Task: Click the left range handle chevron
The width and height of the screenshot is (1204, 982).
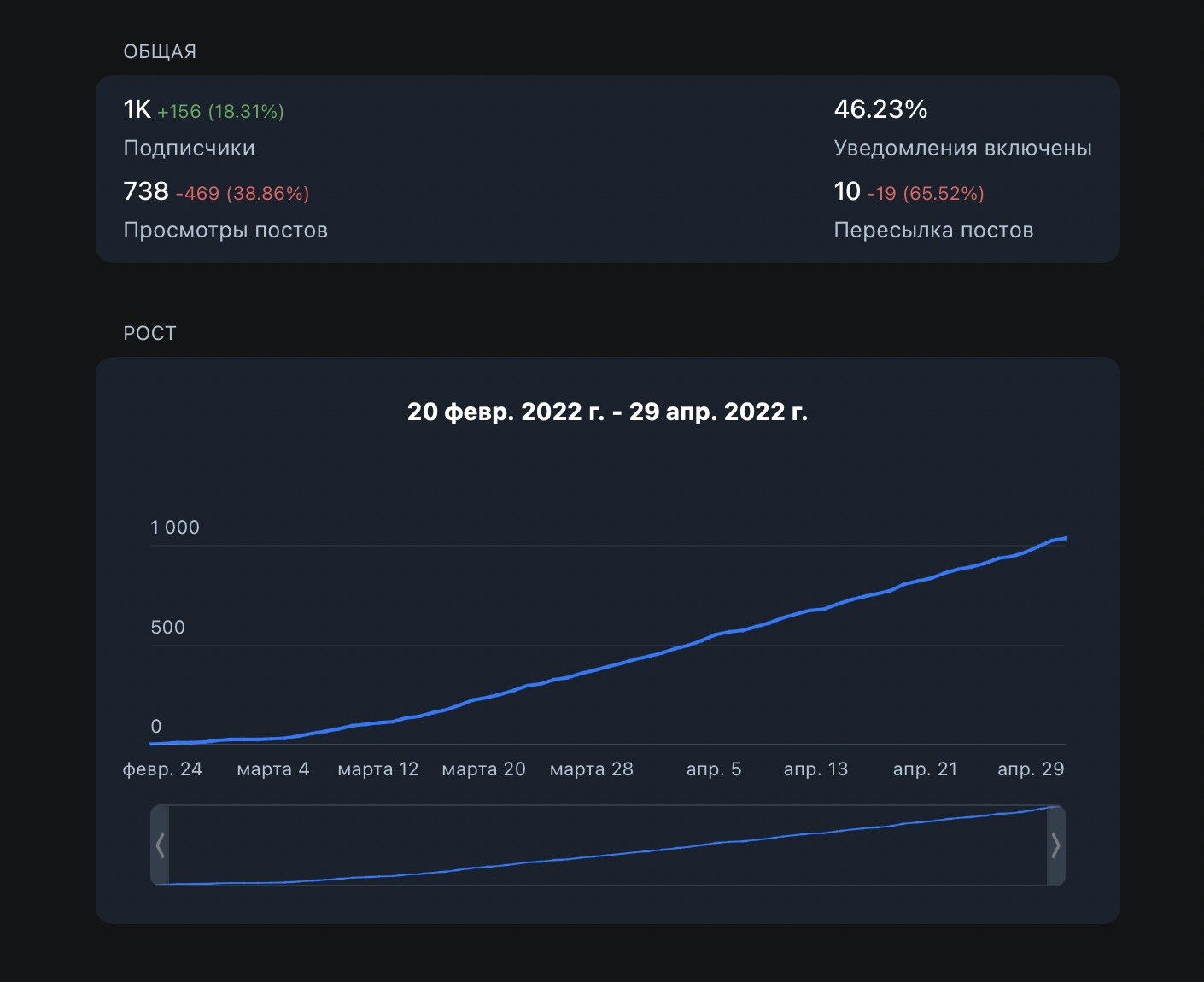Action: [x=160, y=845]
